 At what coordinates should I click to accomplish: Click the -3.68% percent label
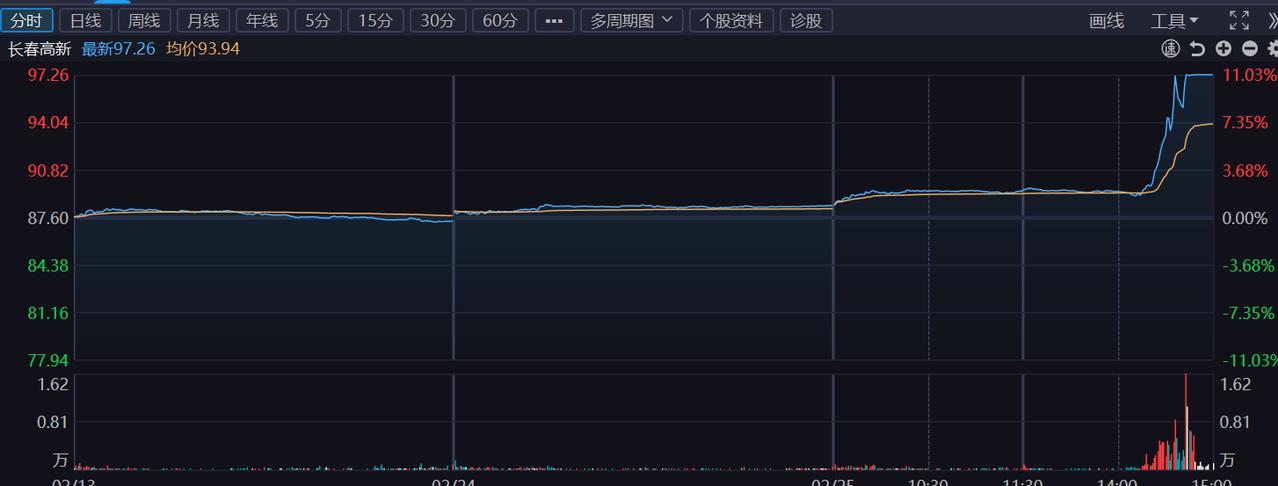(1248, 265)
